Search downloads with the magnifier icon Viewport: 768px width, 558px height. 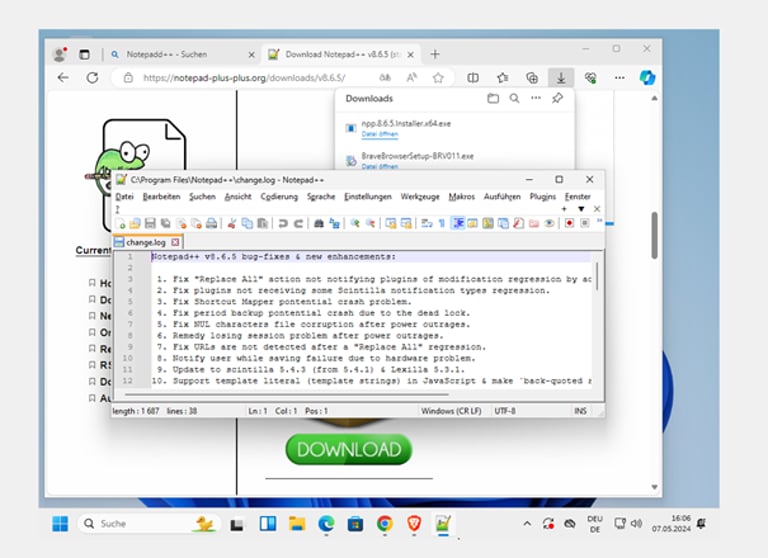(x=514, y=98)
